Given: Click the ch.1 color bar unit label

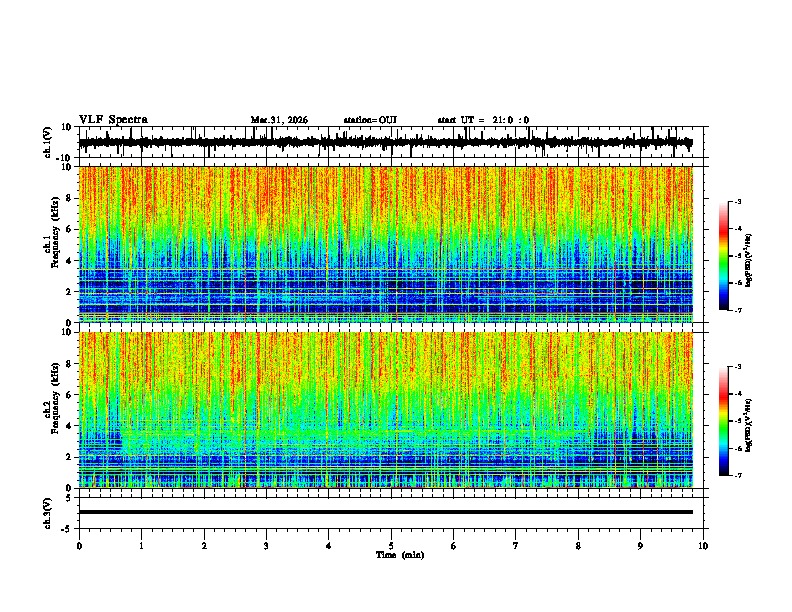Looking at the screenshot, I should tap(749, 260).
